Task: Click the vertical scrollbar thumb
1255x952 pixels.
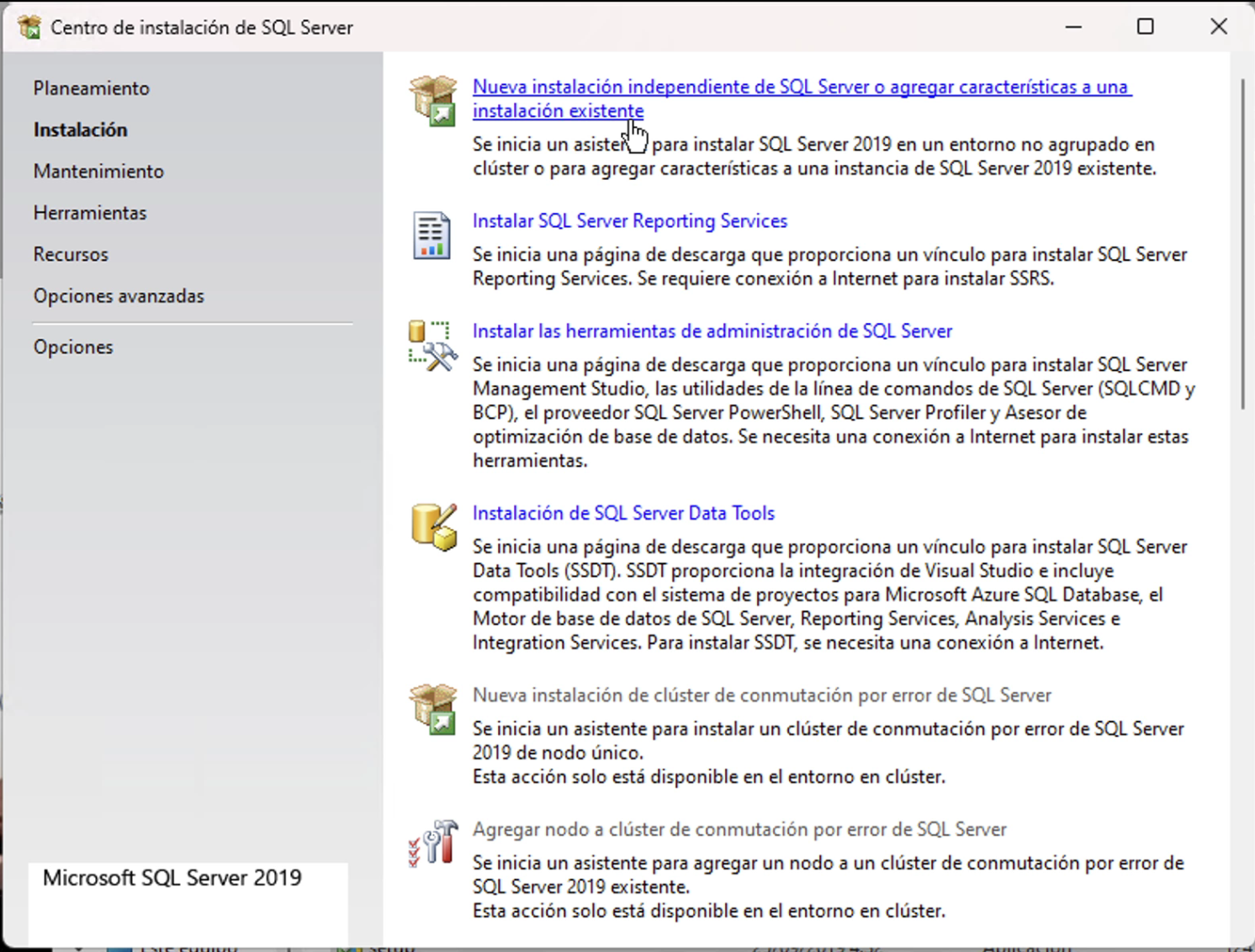Action: 1242,245
